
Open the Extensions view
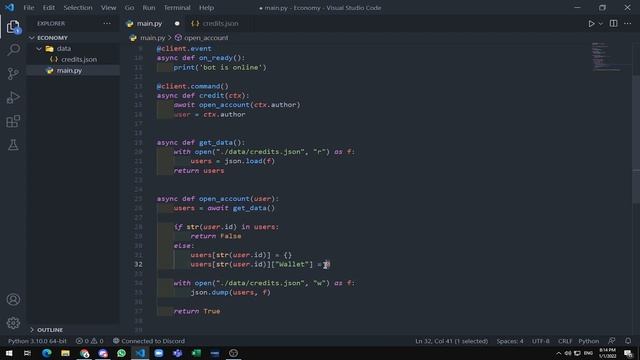pyautogui.click(x=13, y=121)
